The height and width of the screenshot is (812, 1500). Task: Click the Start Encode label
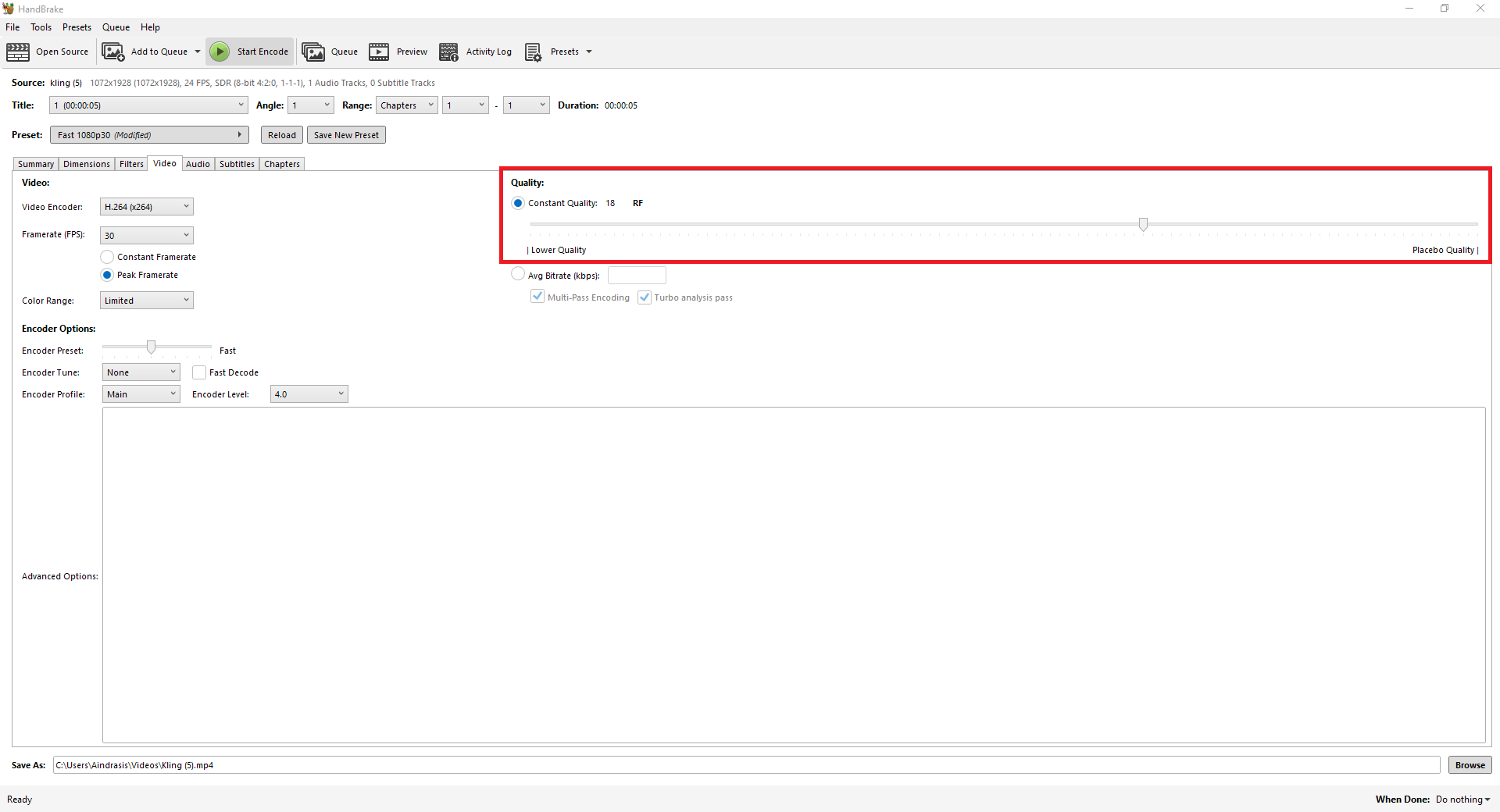coord(262,52)
